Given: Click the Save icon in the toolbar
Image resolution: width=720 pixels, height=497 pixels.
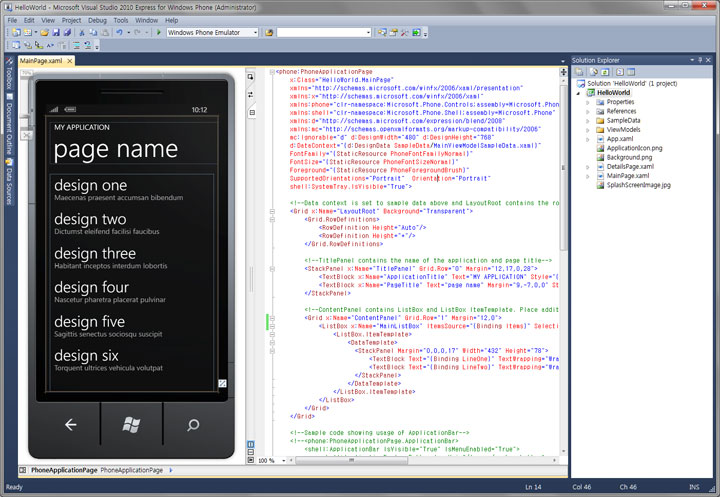Looking at the screenshot, I should click(x=55, y=32).
